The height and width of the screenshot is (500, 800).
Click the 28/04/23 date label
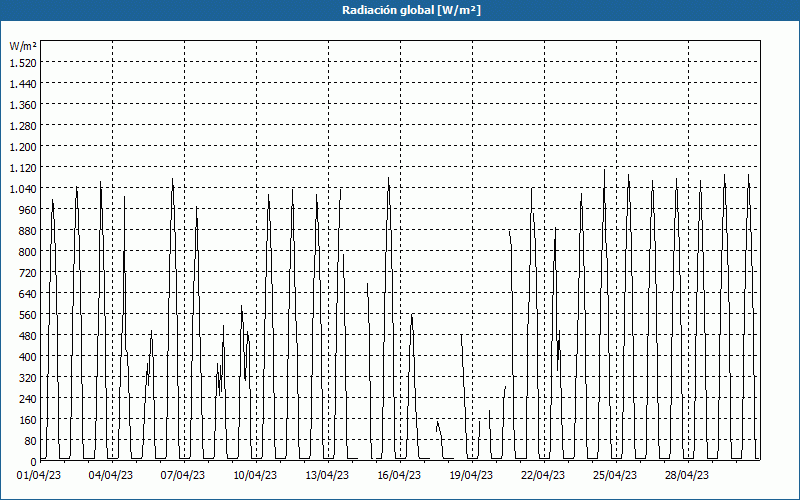pos(686,475)
